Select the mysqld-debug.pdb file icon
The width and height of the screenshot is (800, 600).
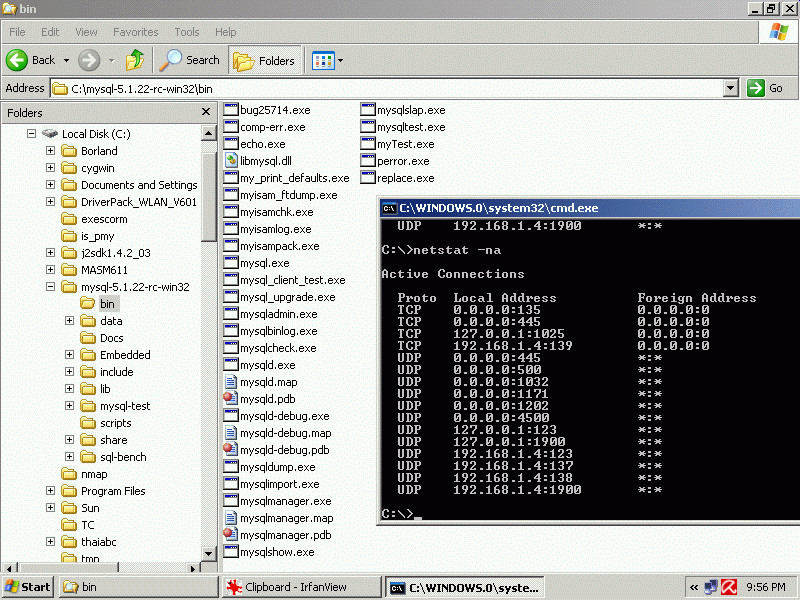pyautogui.click(x=231, y=449)
